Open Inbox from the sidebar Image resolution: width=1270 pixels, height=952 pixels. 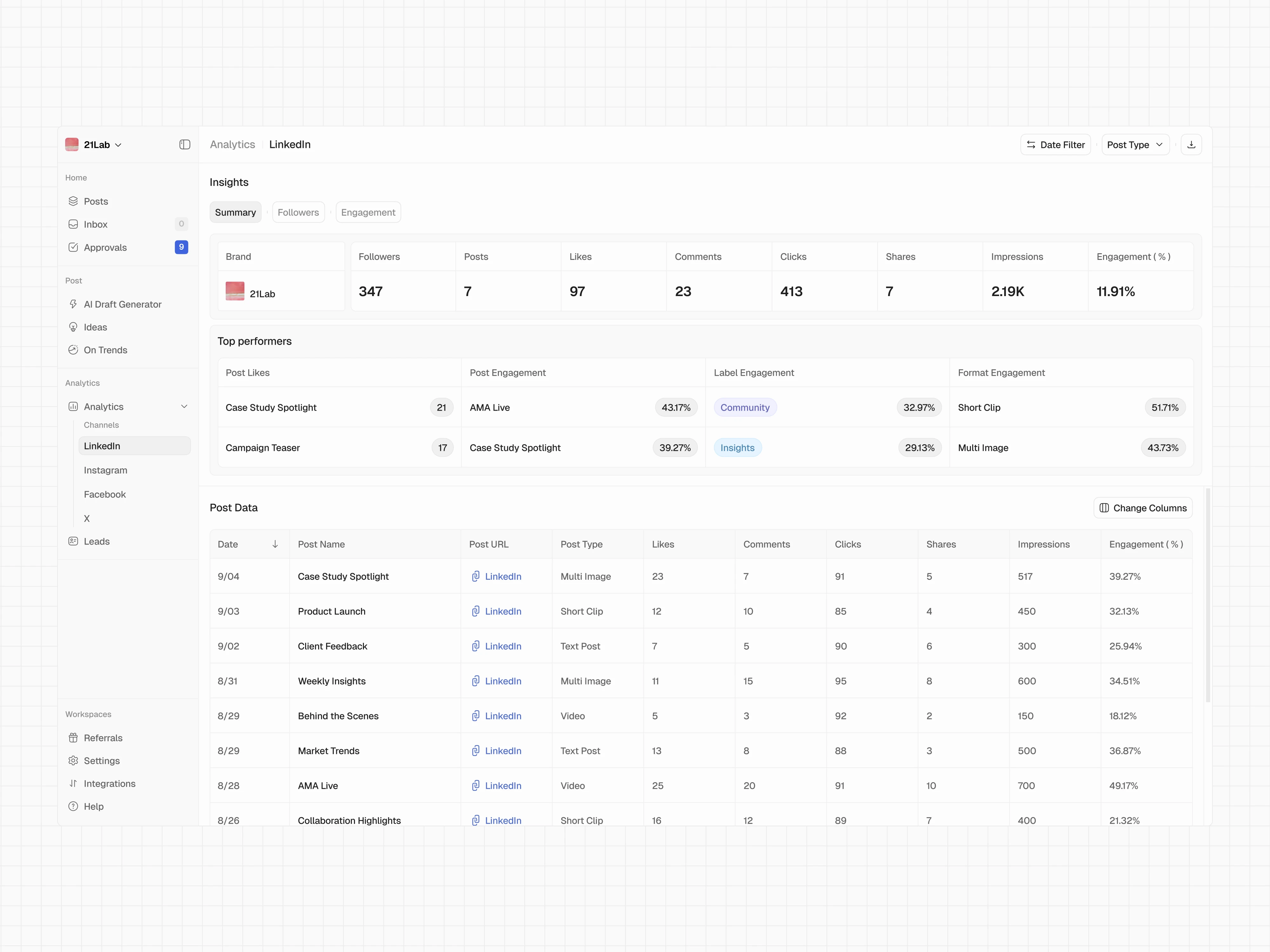coord(95,224)
